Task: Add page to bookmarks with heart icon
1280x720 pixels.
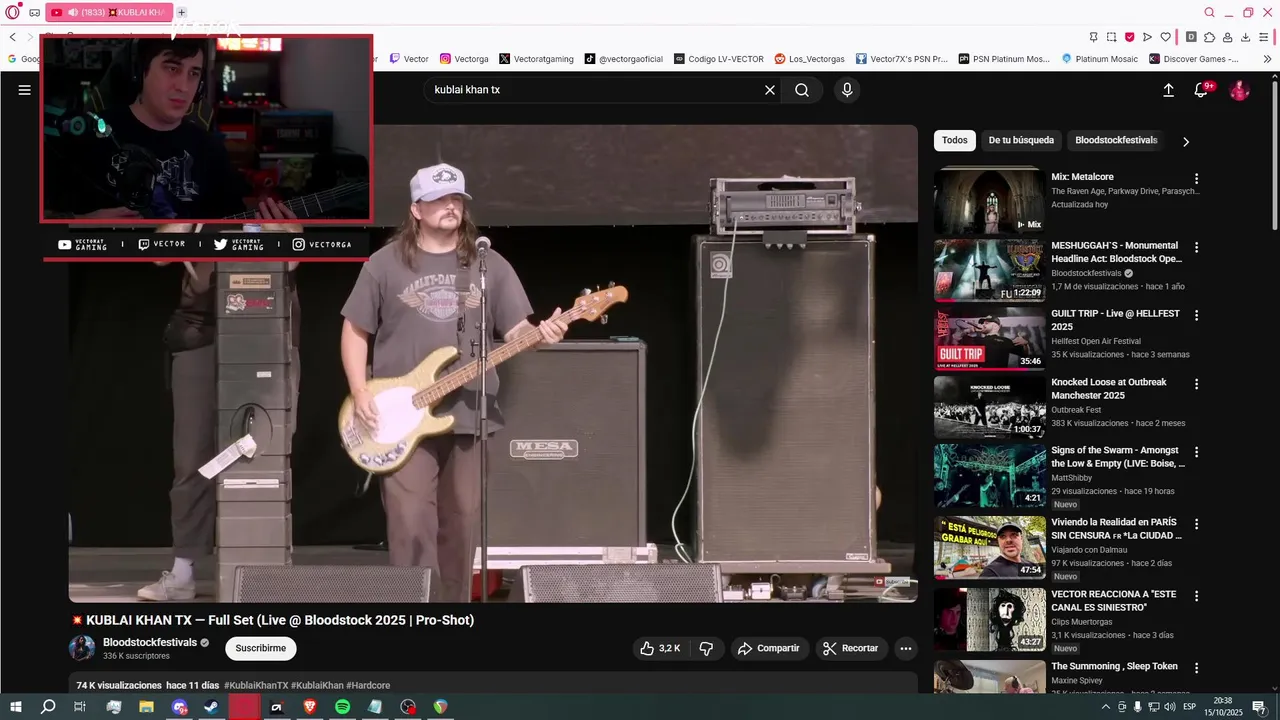Action: click(x=1165, y=37)
